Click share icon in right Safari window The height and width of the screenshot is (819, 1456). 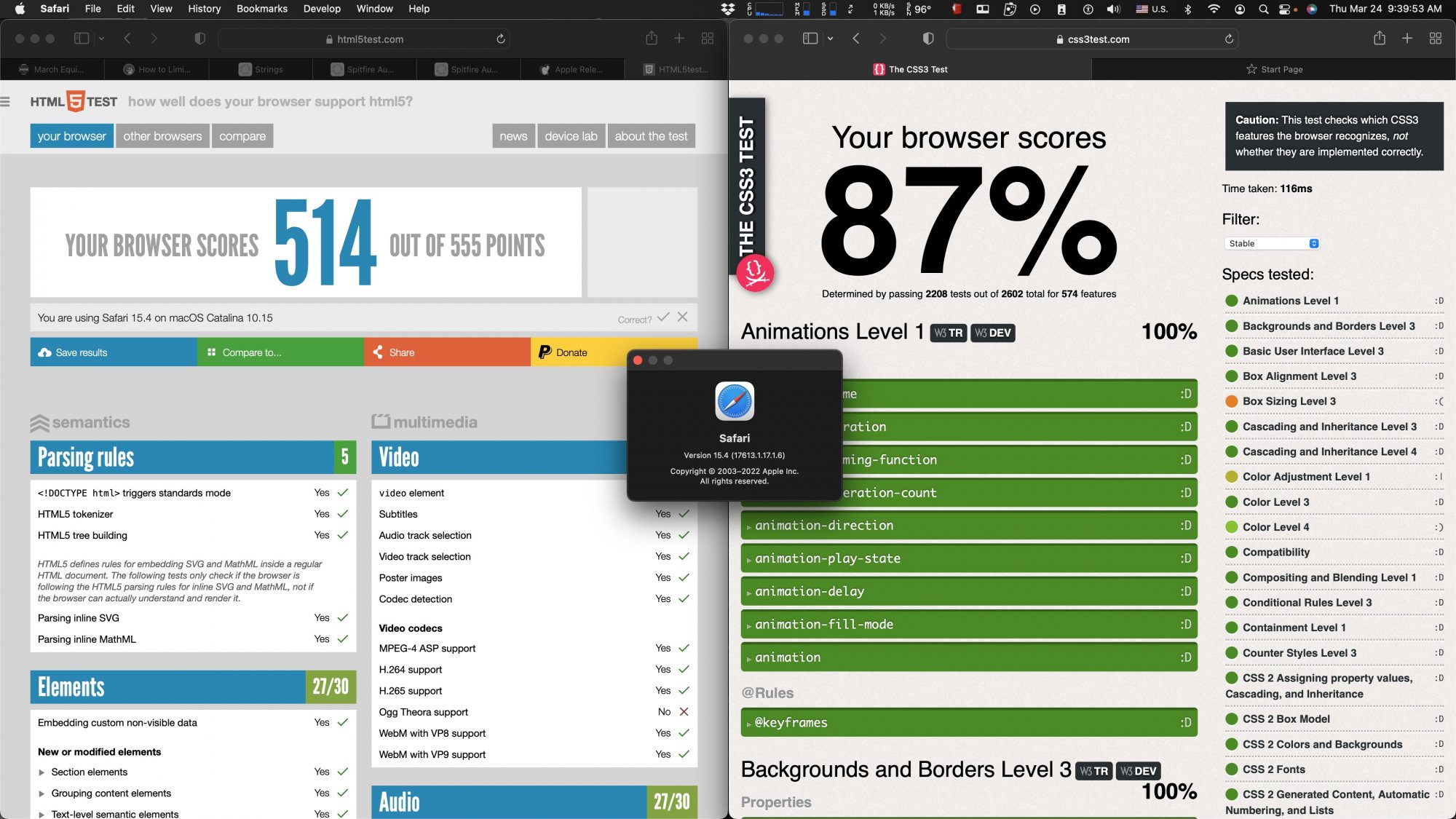tap(1379, 39)
